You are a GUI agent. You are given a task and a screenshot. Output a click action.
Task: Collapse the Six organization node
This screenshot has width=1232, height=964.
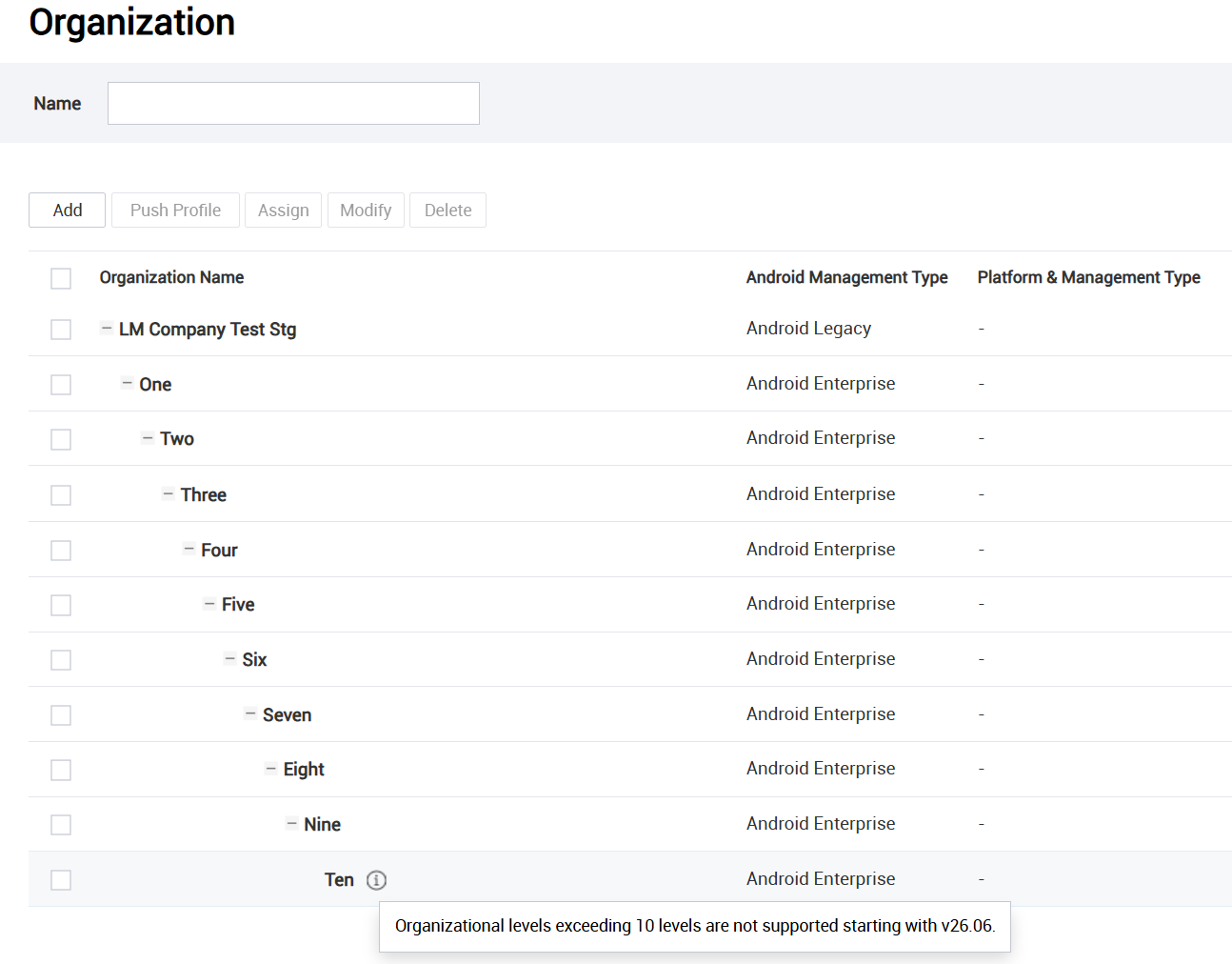tap(229, 658)
